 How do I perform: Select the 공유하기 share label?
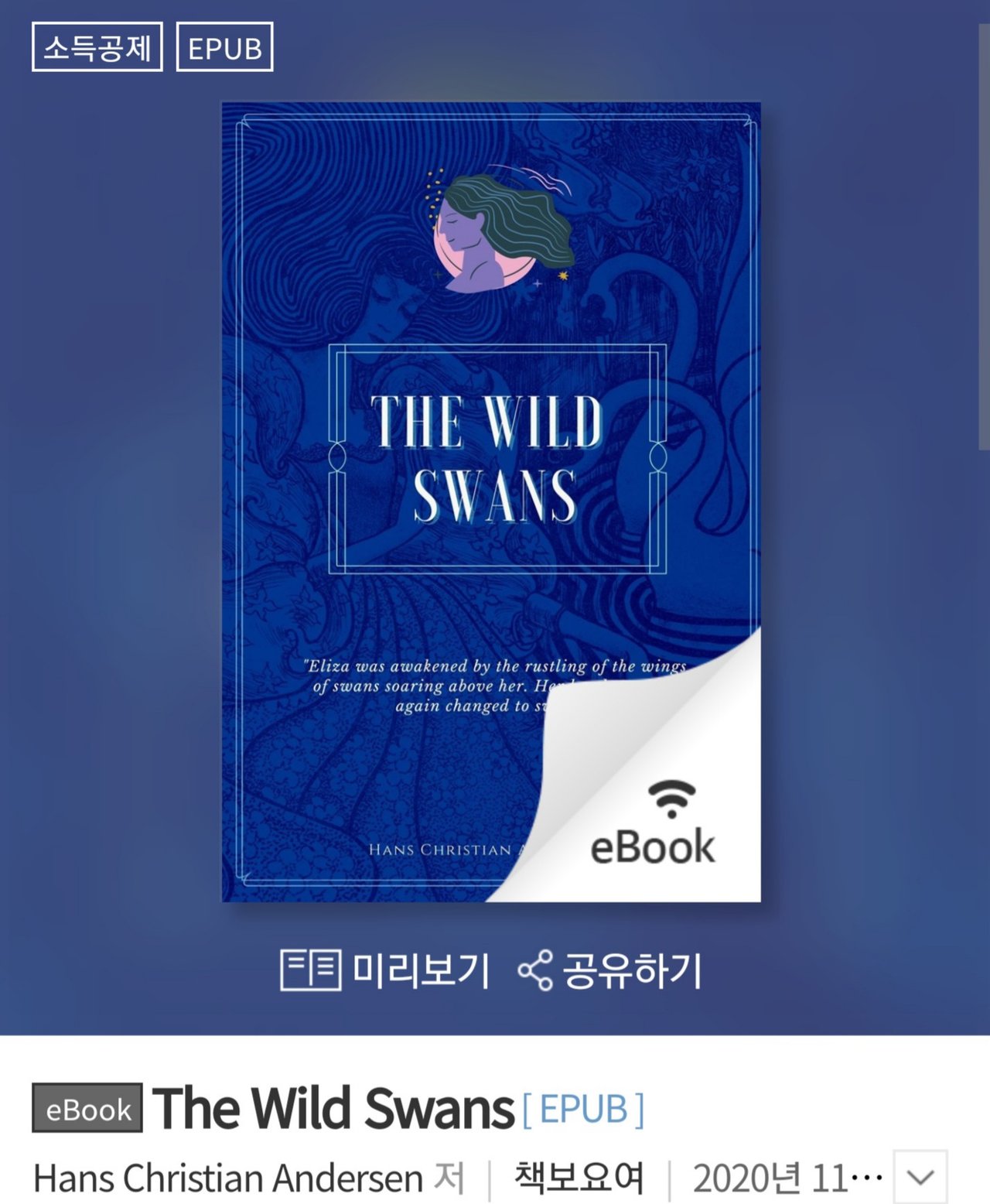tap(632, 970)
